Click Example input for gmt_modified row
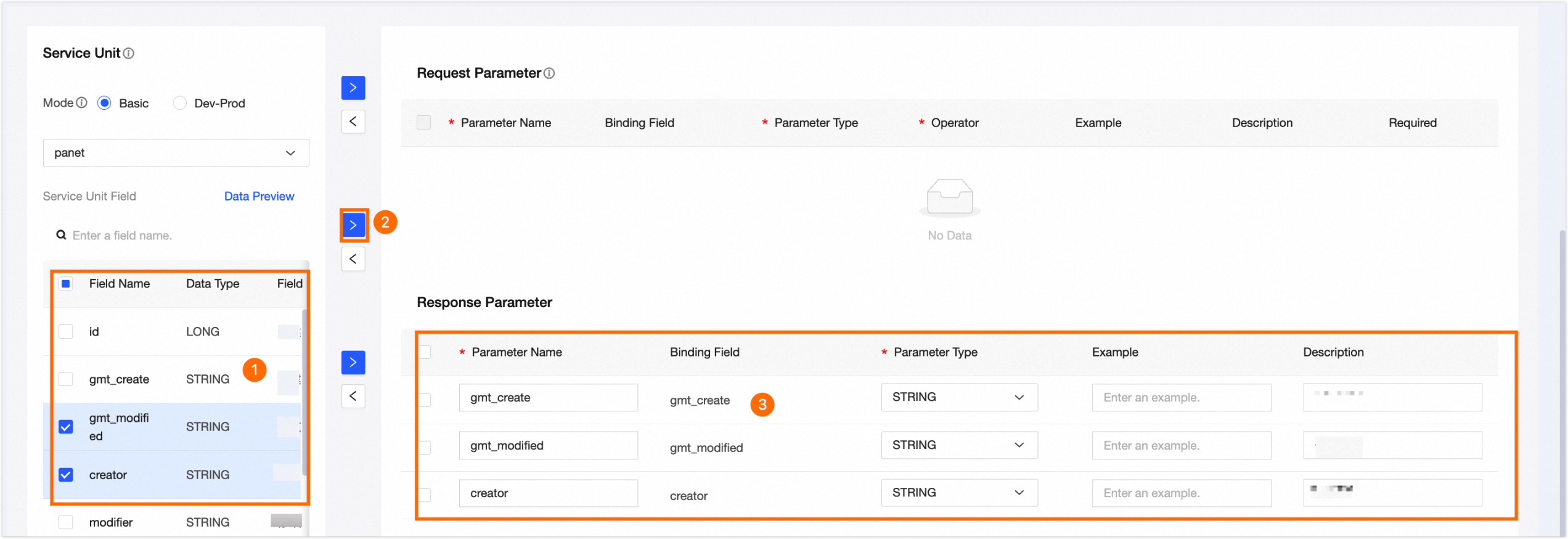This screenshot has height=539, width=1568. (1181, 445)
